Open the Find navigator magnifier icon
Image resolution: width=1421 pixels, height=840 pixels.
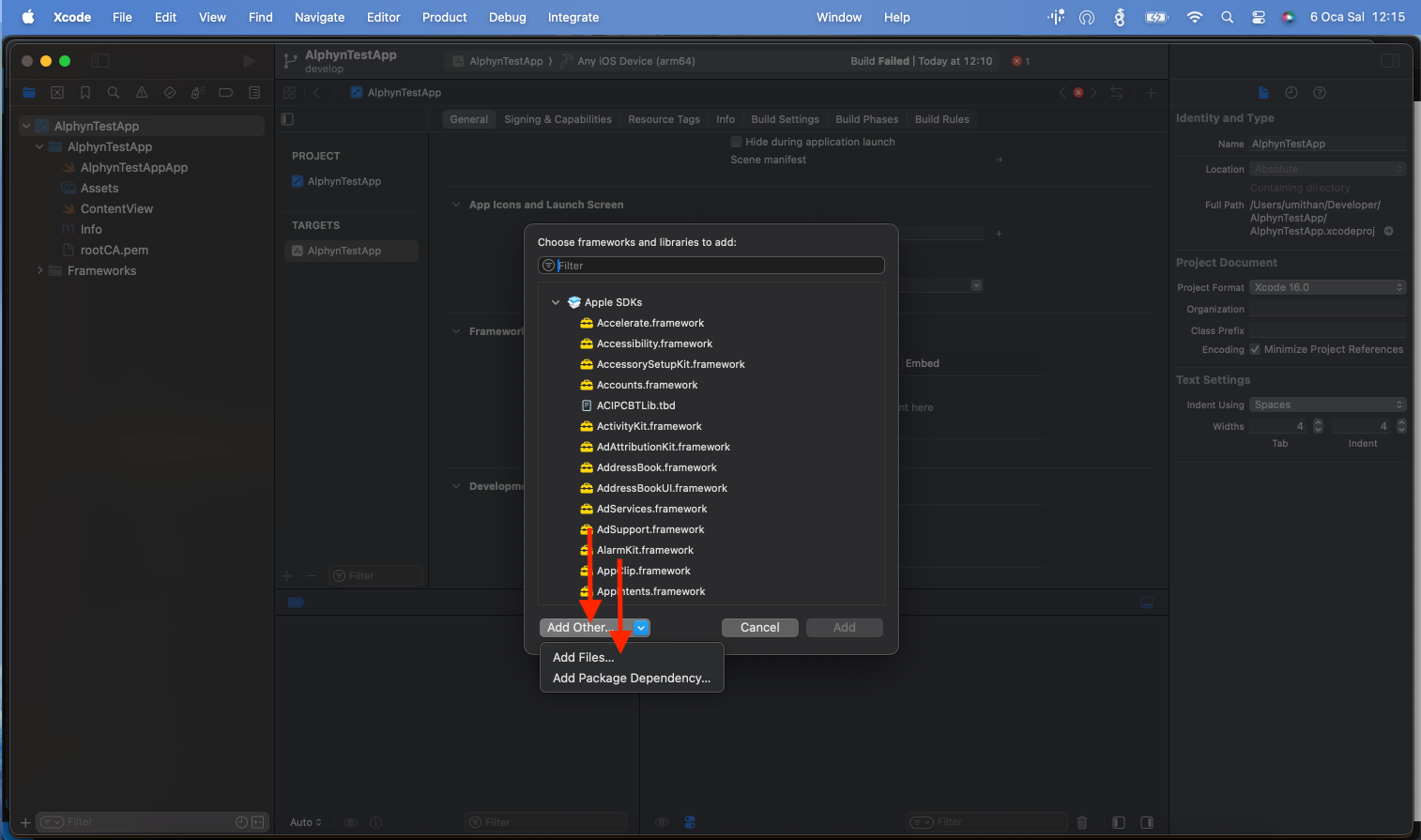114,93
